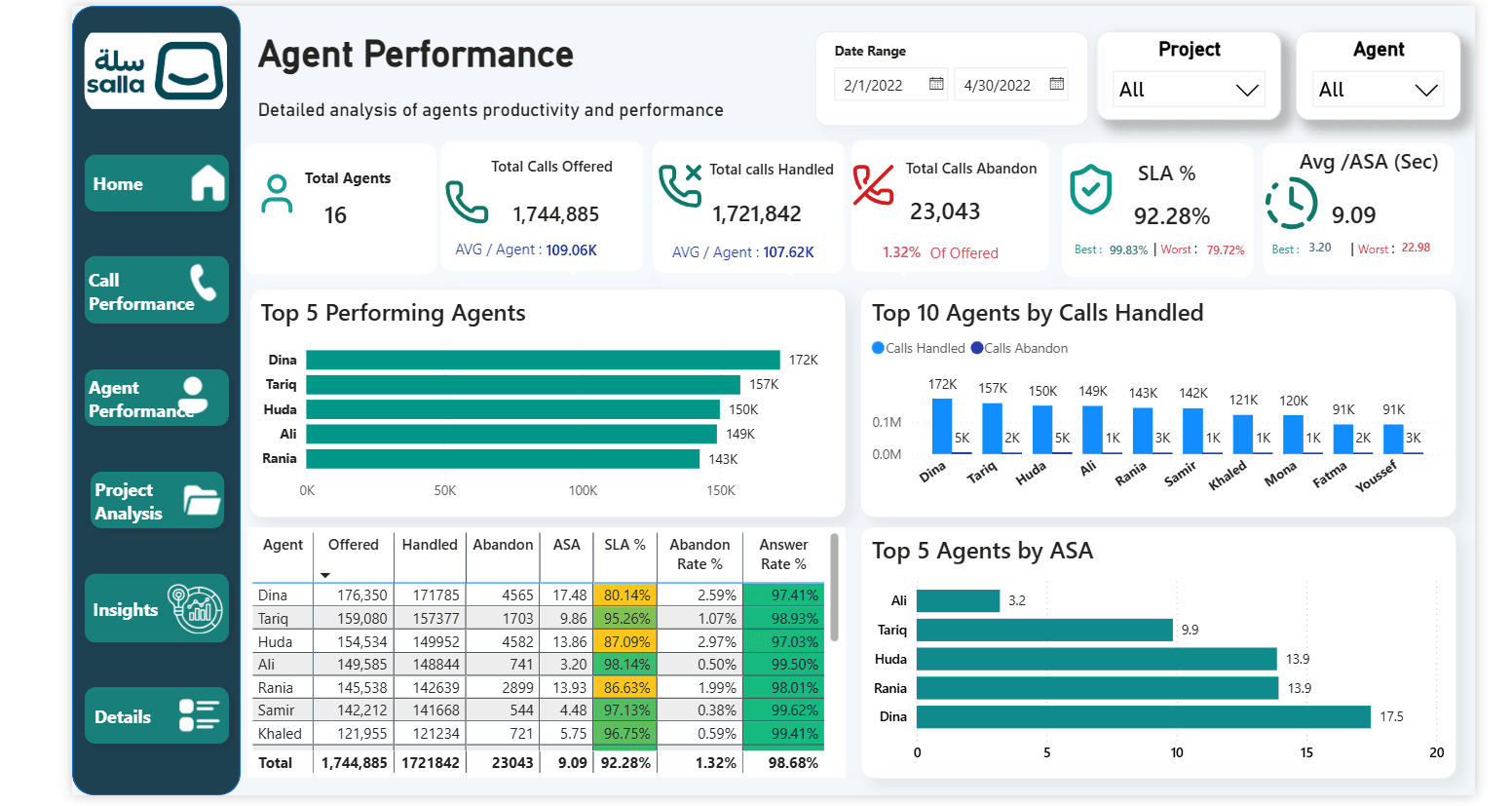Select Tariq's bar in Top 5 Performing Agents
The image size is (1512, 806).
point(523,385)
